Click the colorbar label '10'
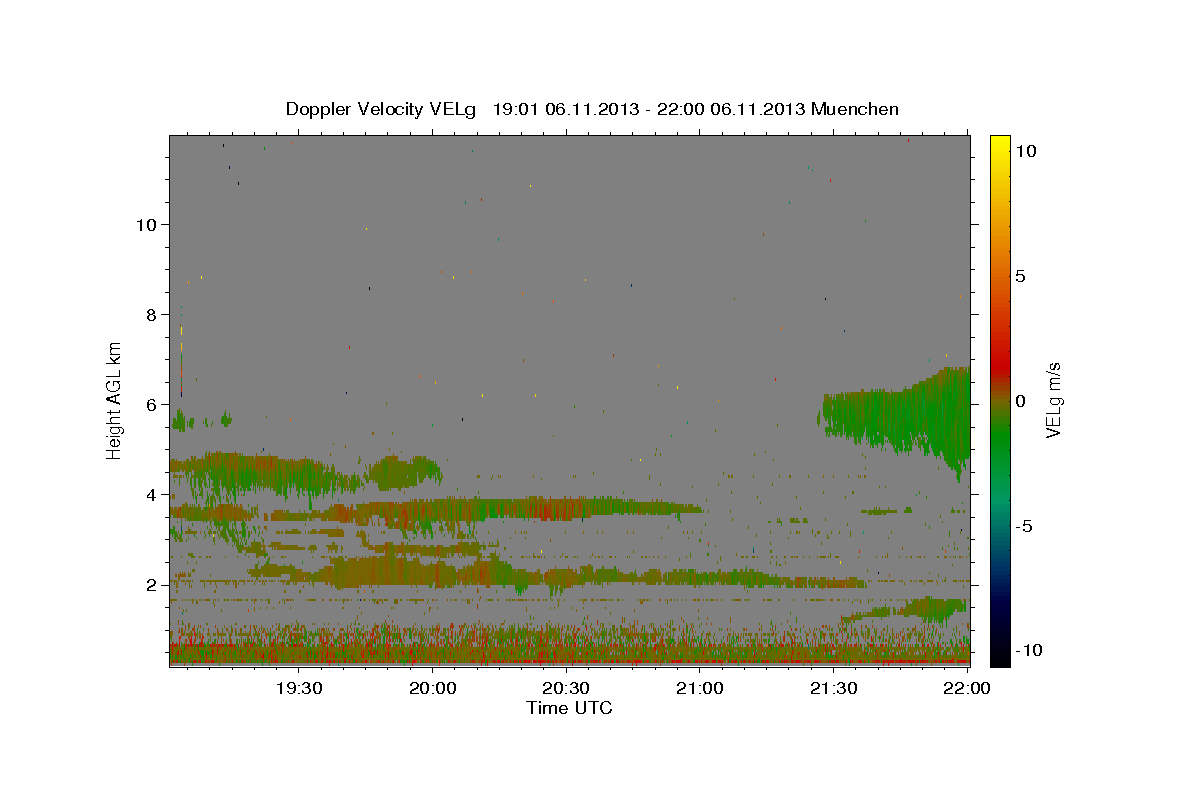Viewport: 1200px width, 800px height. click(1027, 151)
